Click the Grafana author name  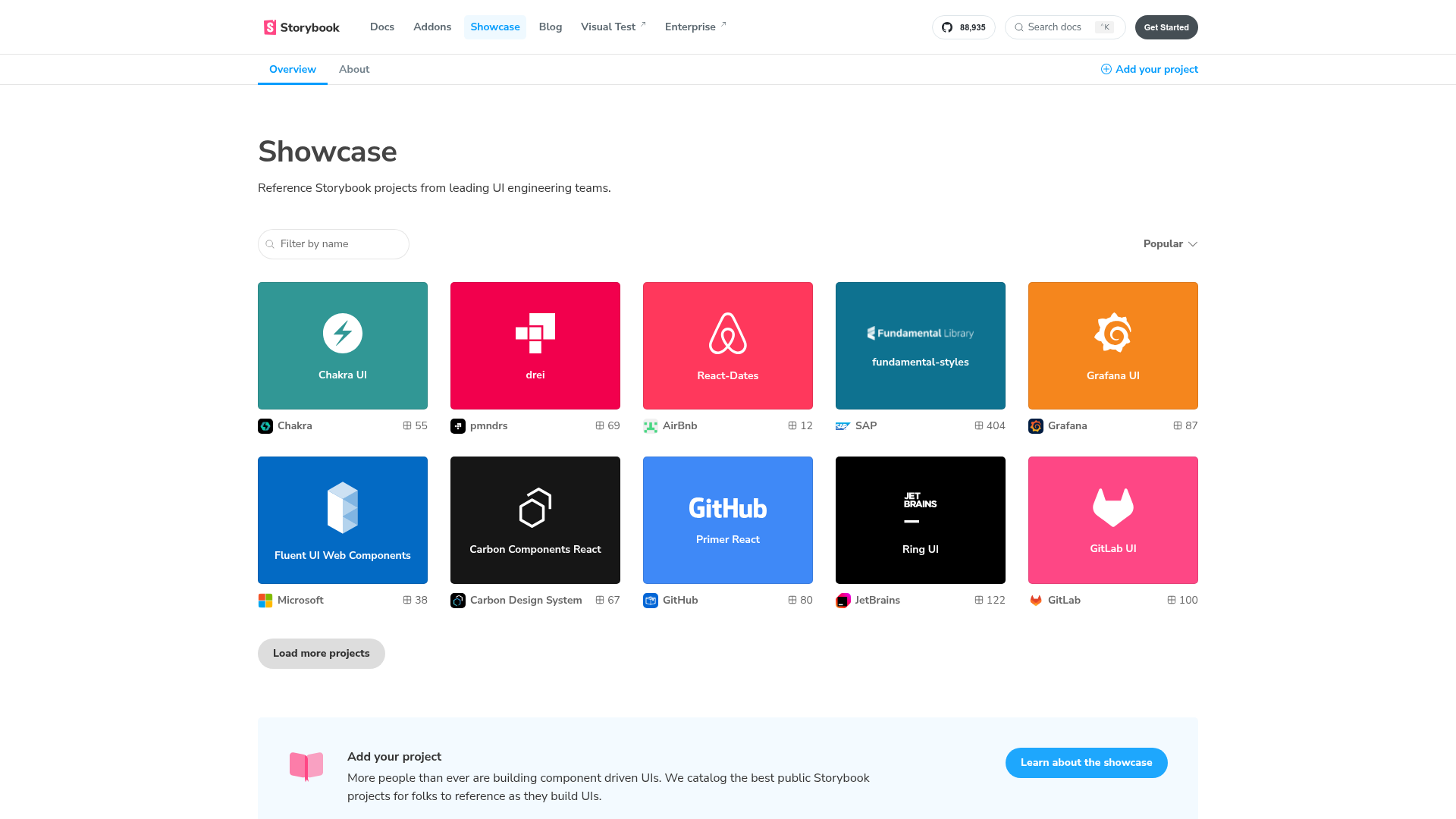[1068, 426]
